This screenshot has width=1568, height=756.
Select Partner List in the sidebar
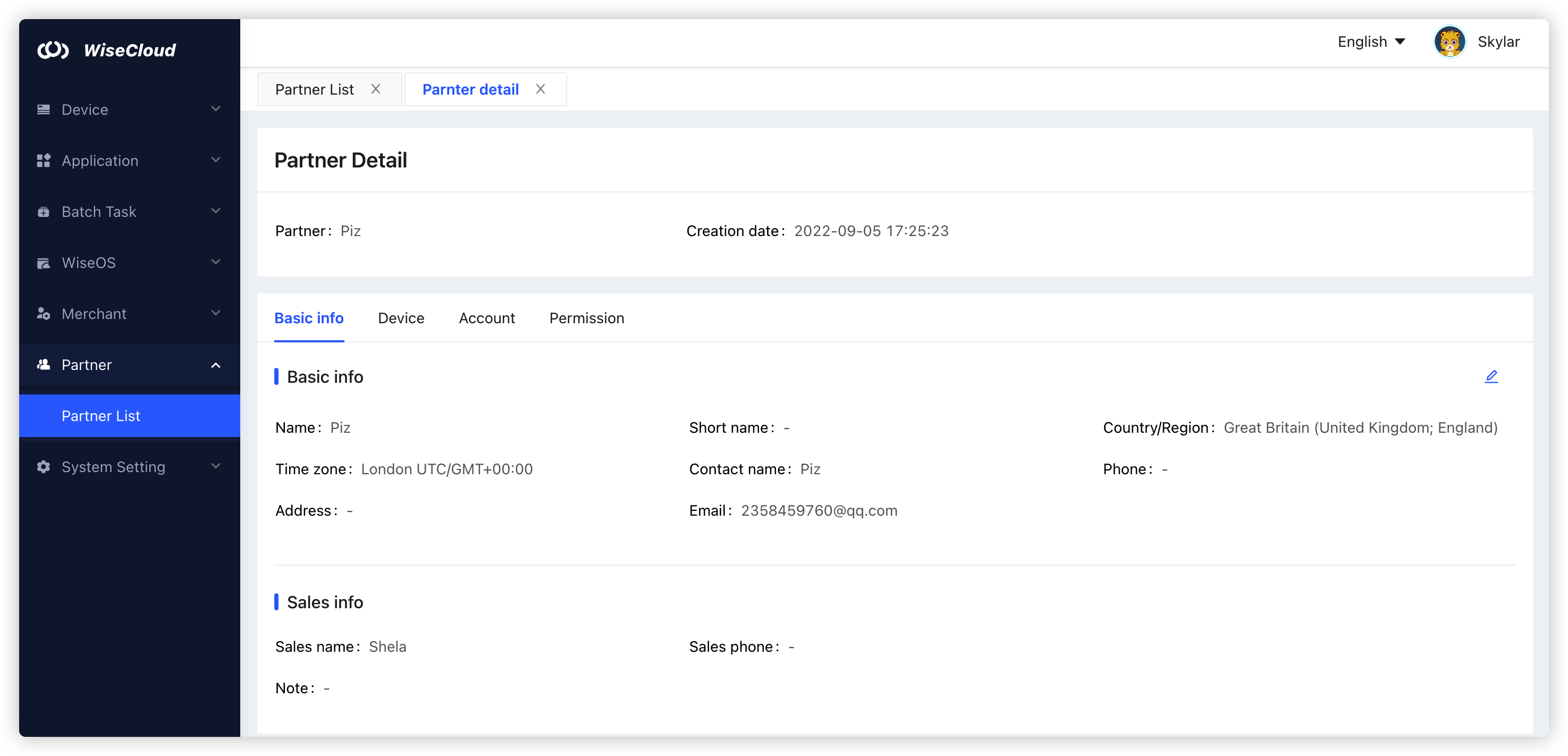coord(101,416)
